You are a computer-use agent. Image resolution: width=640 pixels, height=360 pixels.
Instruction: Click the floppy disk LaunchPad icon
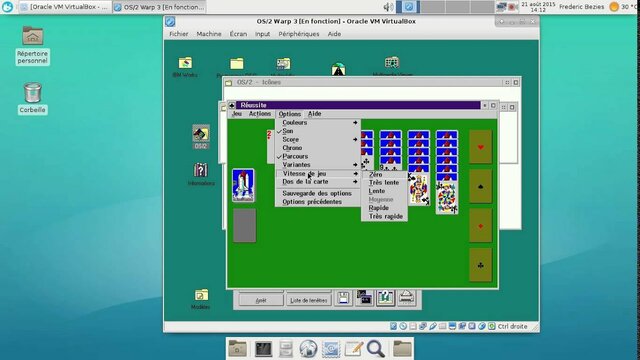[343, 298]
